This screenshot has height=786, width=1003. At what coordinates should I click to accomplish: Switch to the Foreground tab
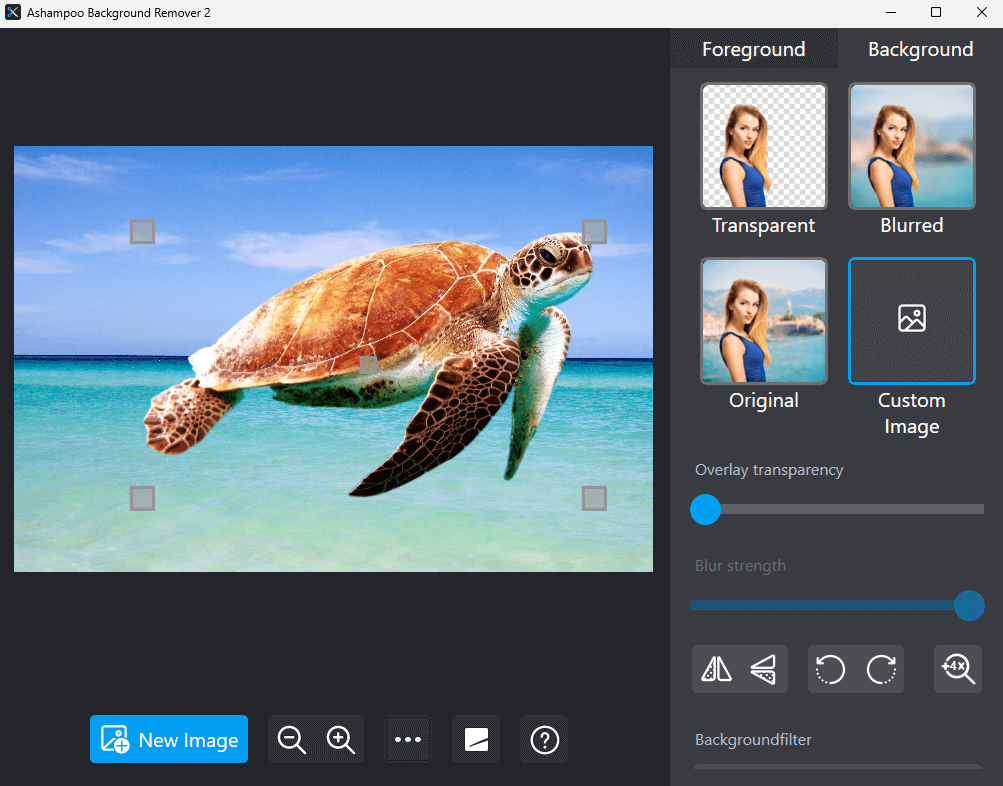point(753,48)
